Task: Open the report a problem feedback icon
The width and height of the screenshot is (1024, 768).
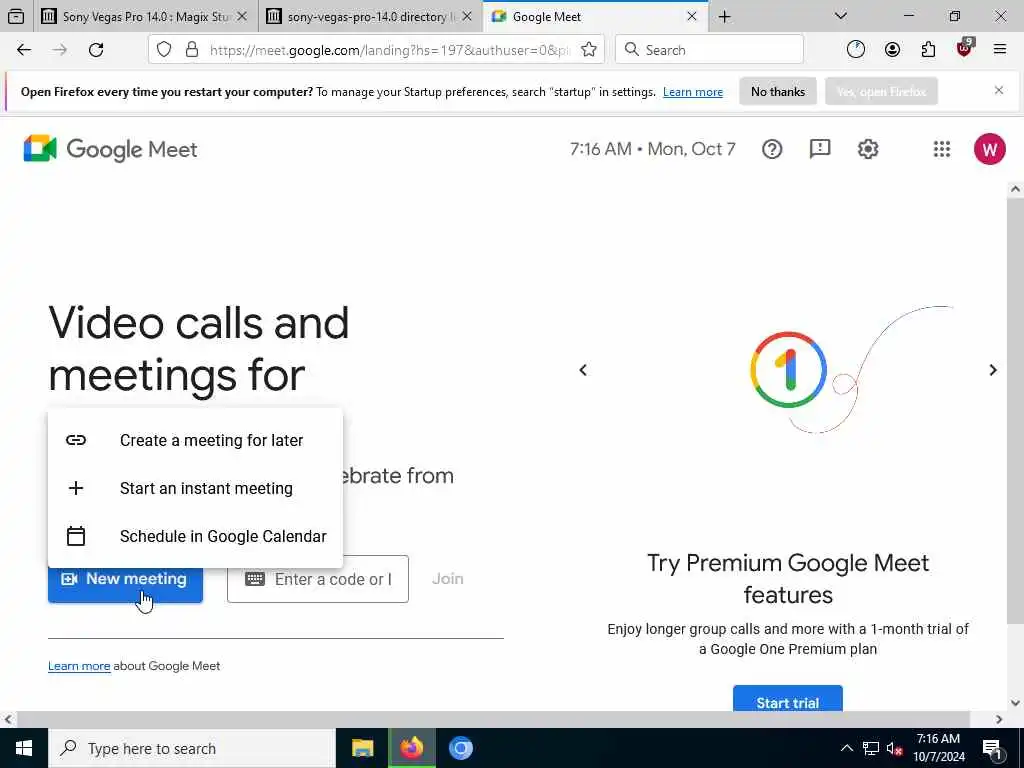Action: [820, 149]
